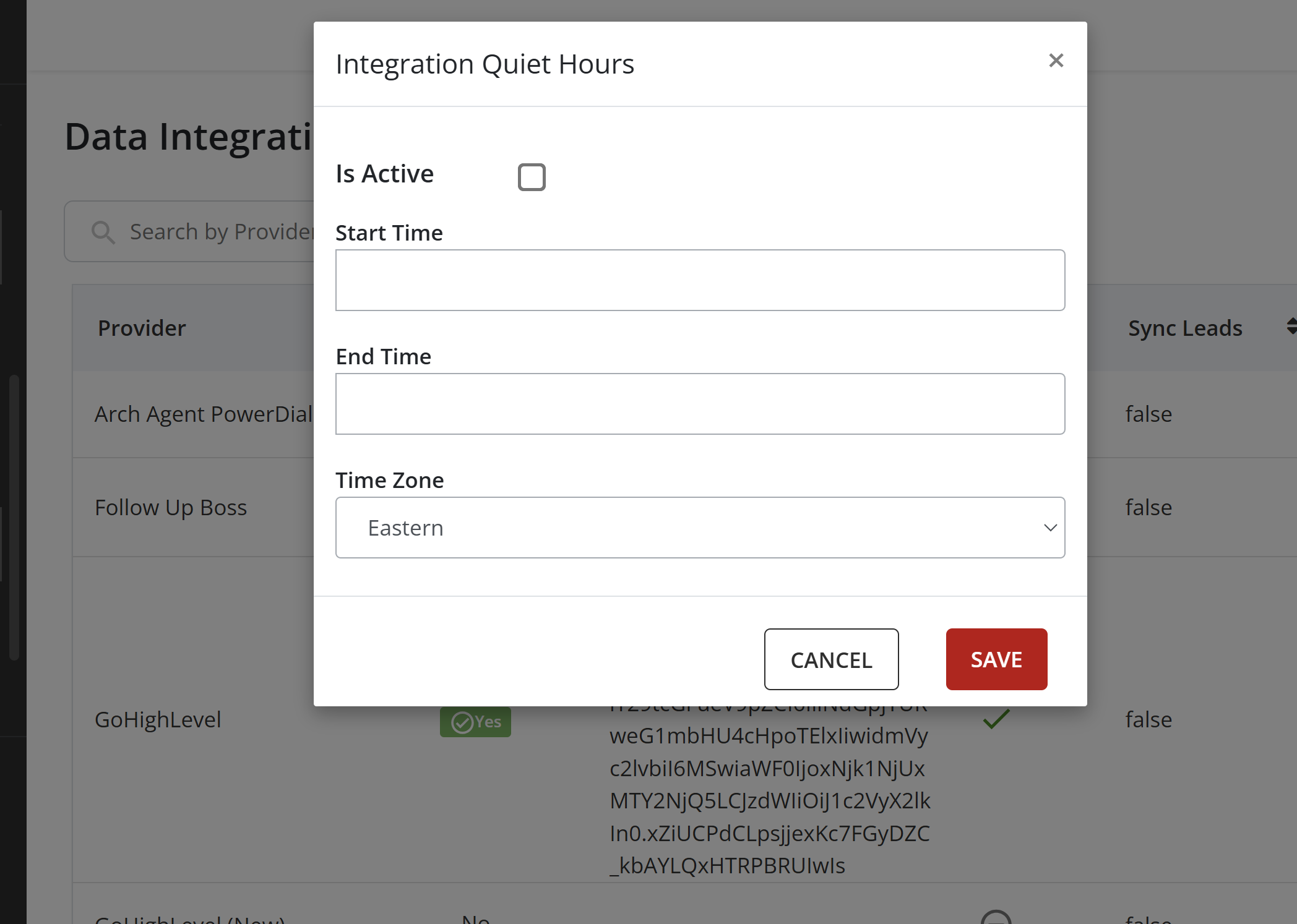
Task: Enable the Is Active checkbox
Action: 532,177
